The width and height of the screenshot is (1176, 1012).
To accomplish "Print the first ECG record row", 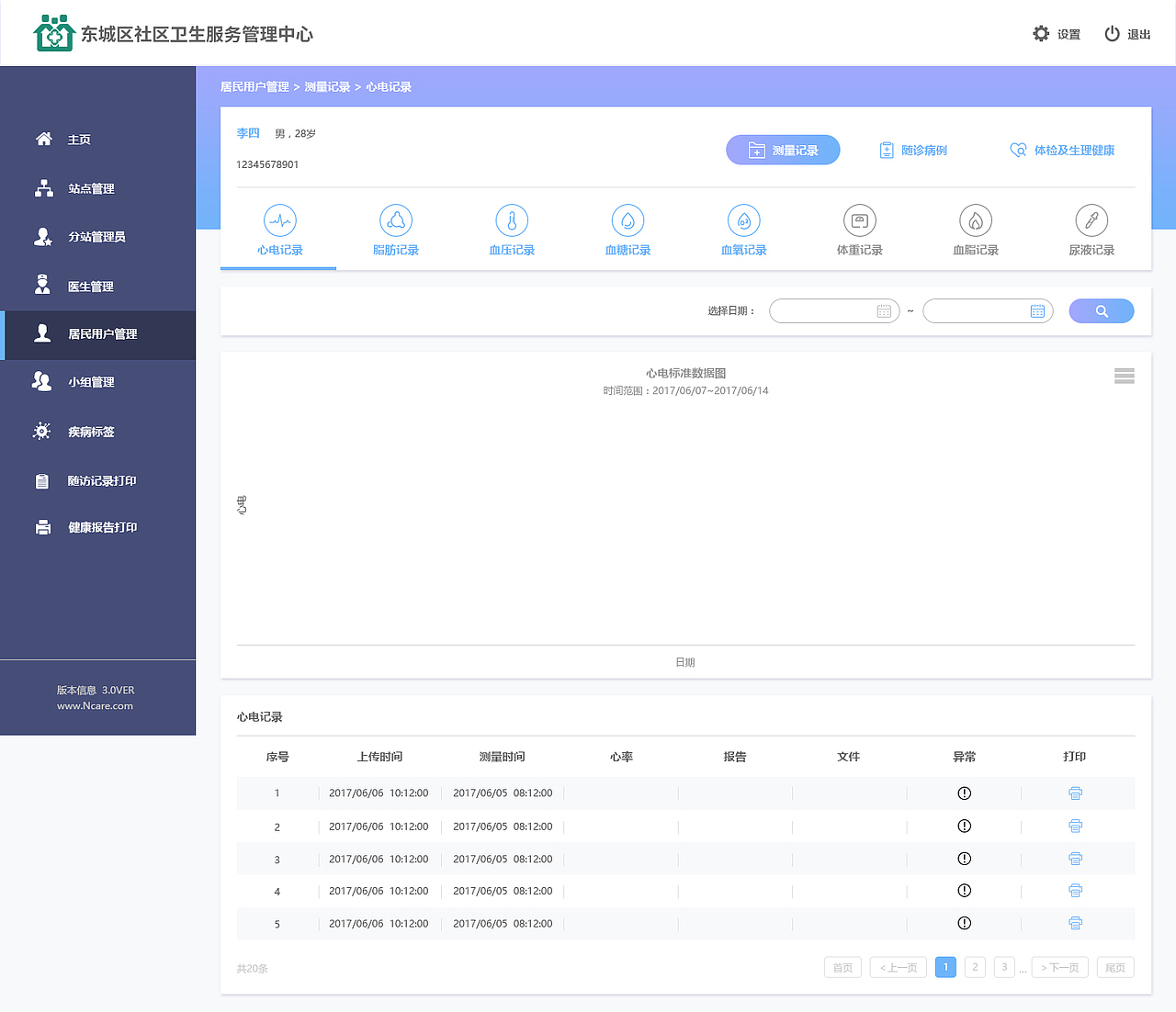I will [1075, 793].
